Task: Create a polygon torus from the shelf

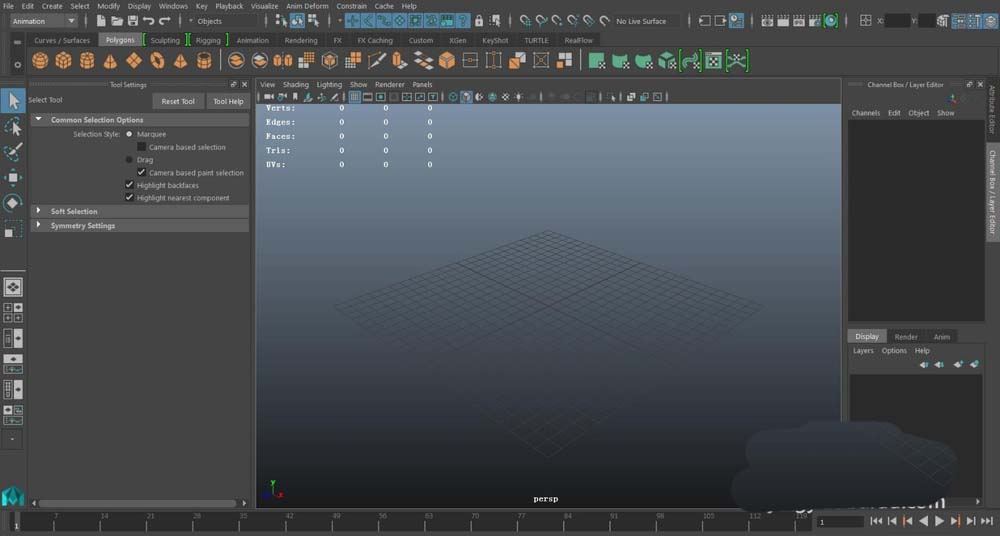Action: pyautogui.click(x=157, y=61)
